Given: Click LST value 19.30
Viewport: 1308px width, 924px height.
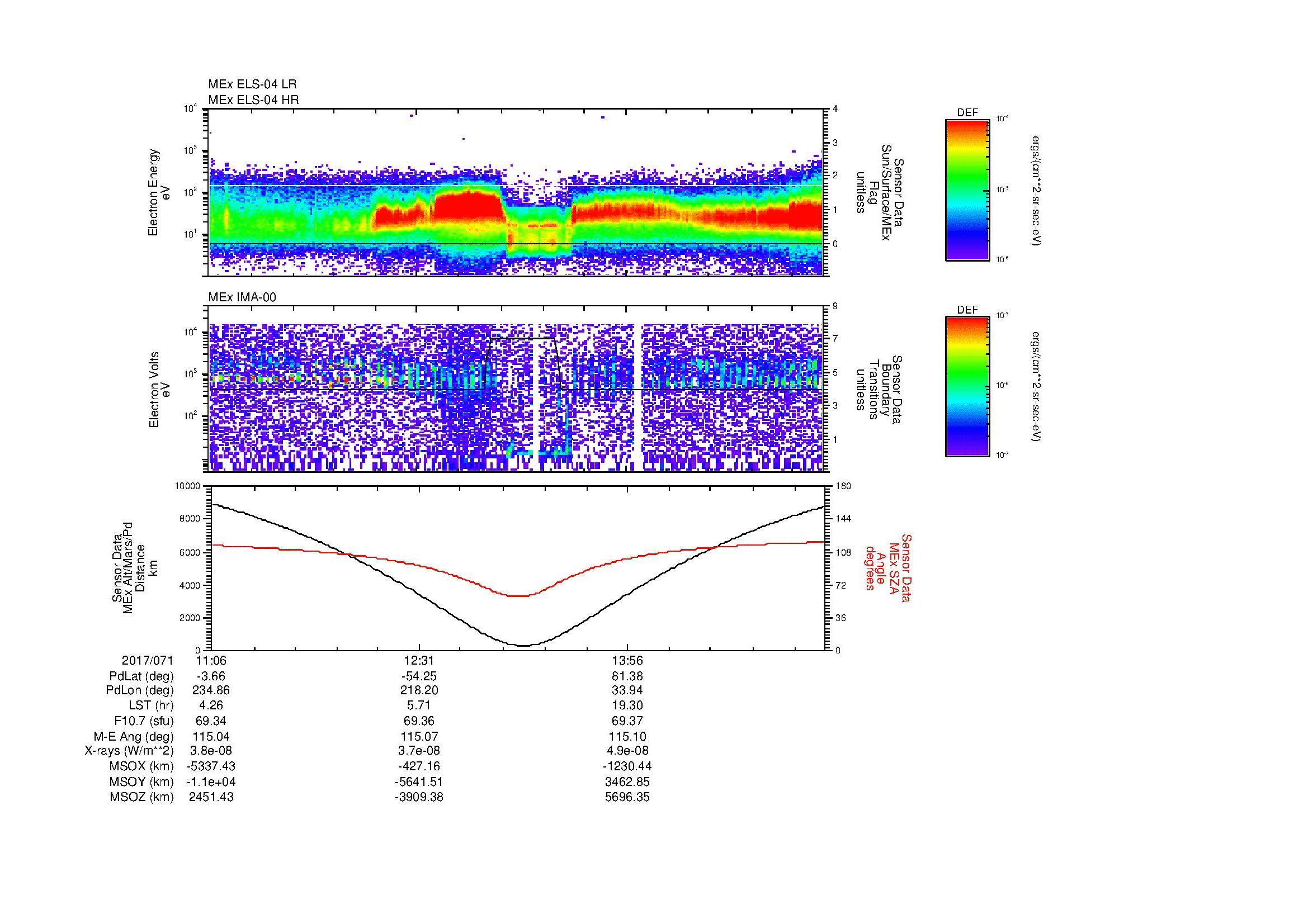Looking at the screenshot, I should (x=627, y=706).
